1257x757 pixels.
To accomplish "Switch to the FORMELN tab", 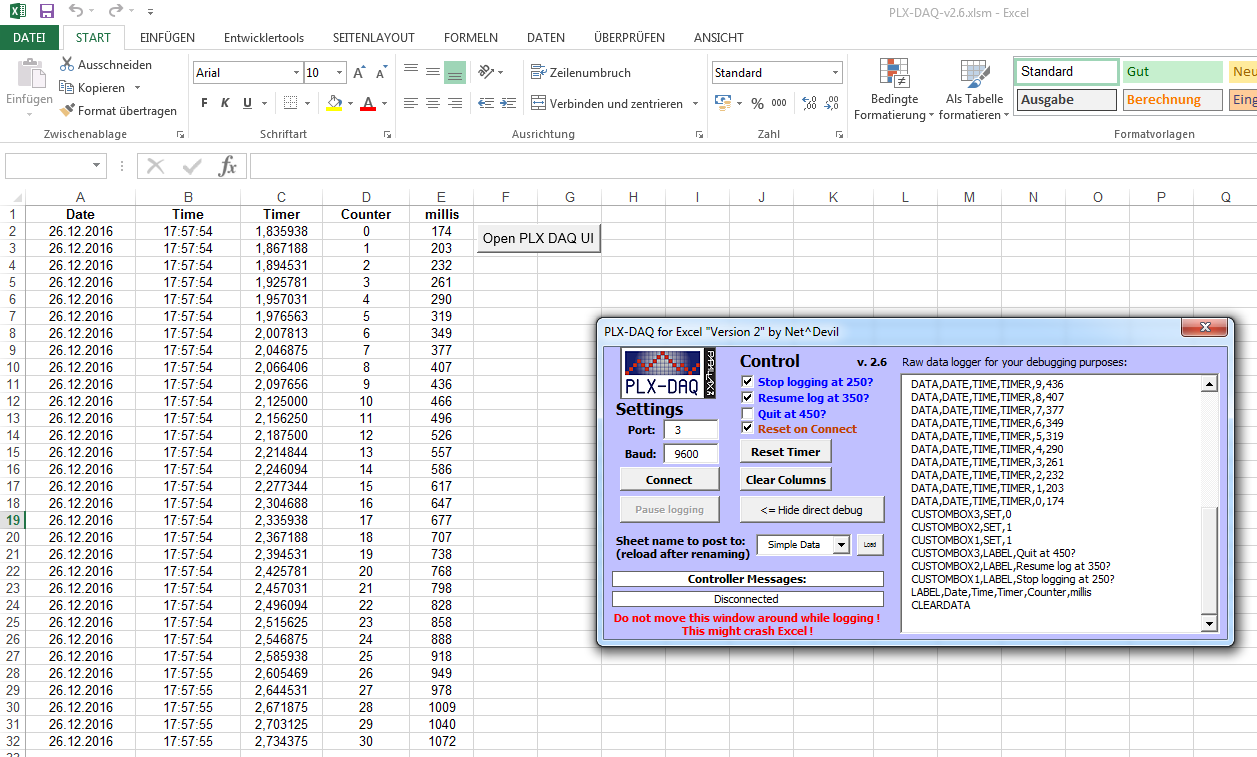I will (471, 38).
